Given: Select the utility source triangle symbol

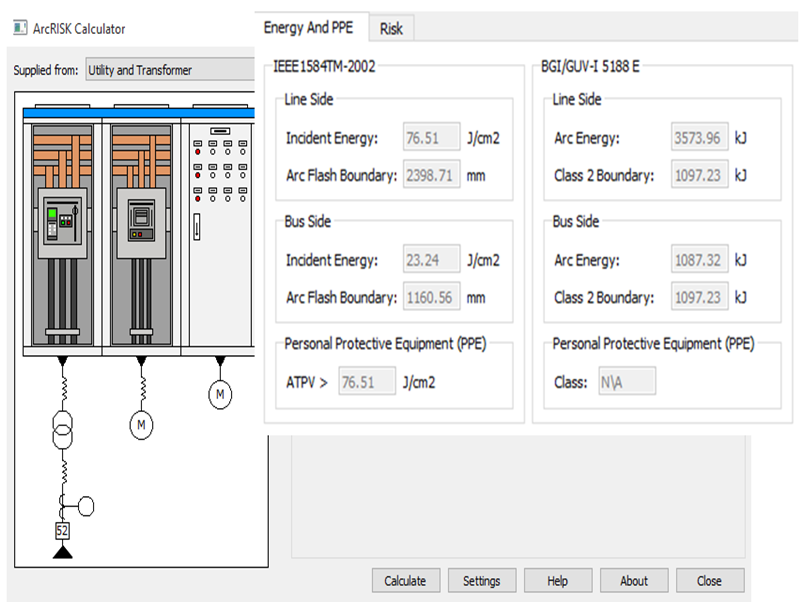Looking at the screenshot, I should click(x=62, y=552).
